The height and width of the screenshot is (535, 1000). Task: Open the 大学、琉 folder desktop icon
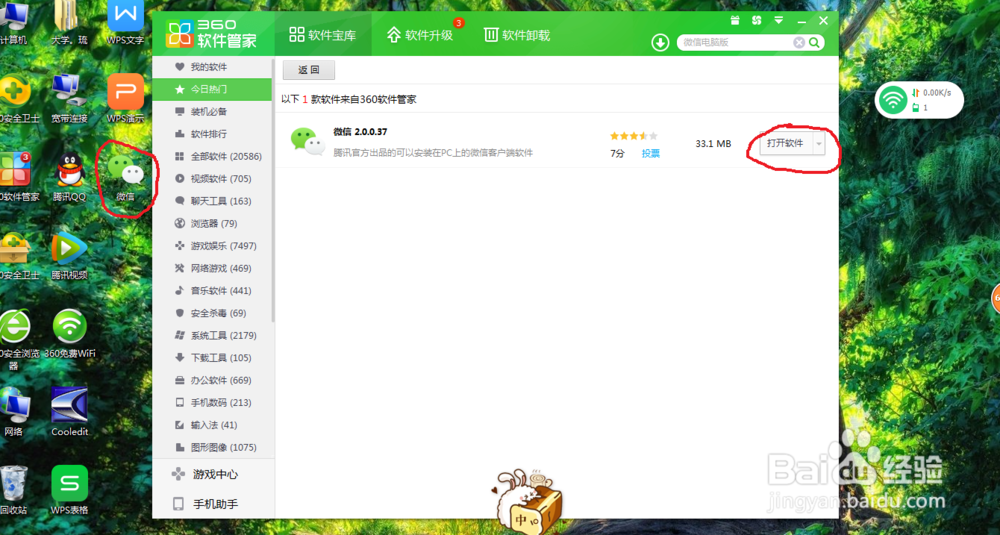pyautogui.click(x=69, y=22)
